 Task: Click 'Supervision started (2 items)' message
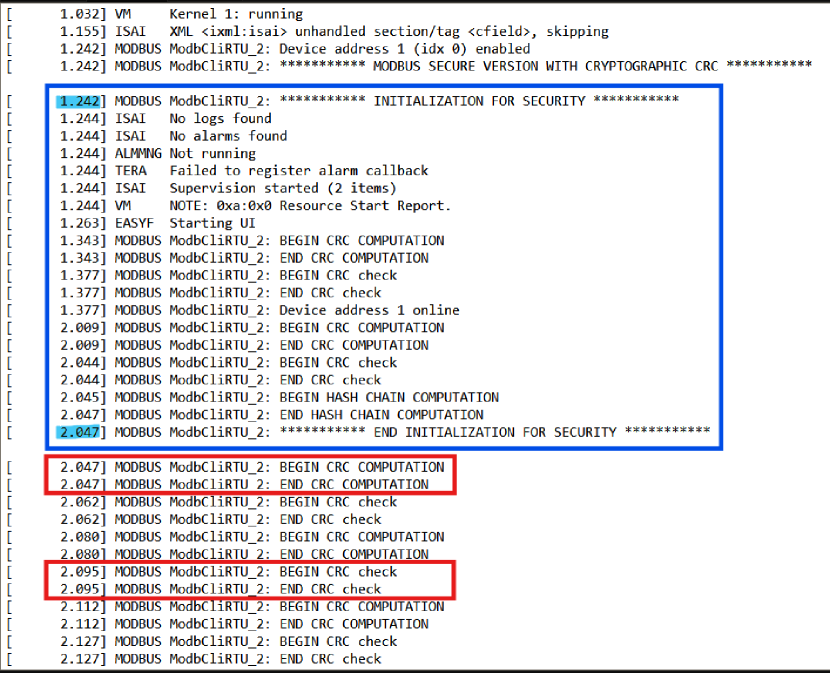(x=283, y=189)
